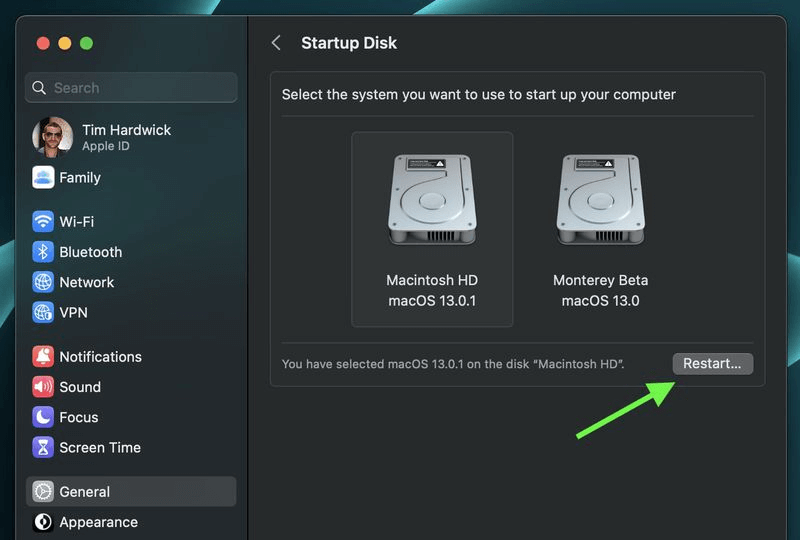Open Wi-Fi settings icon
This screenshot has width=800, height=540.
pyautogui.click(x=43, y=222)
